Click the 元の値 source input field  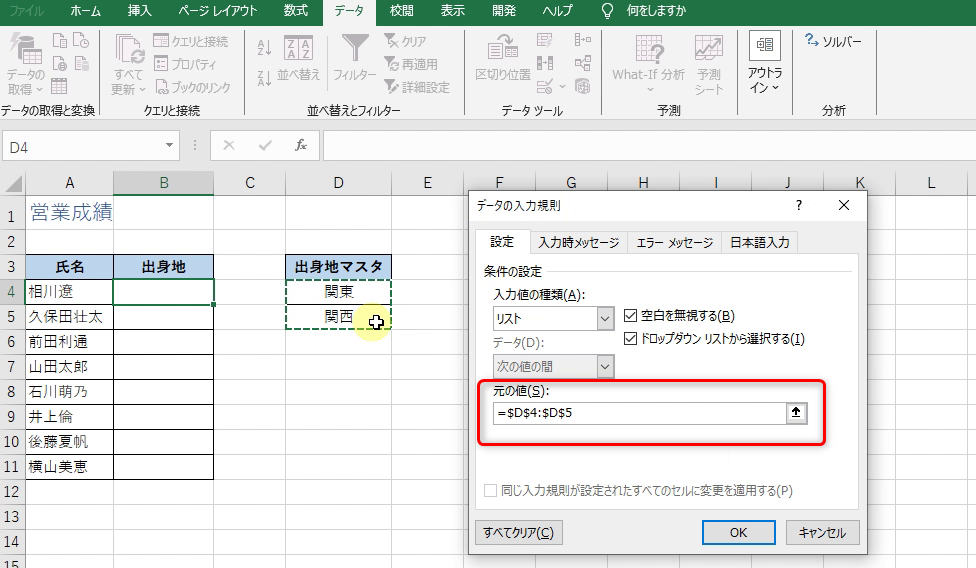[638, 414]
